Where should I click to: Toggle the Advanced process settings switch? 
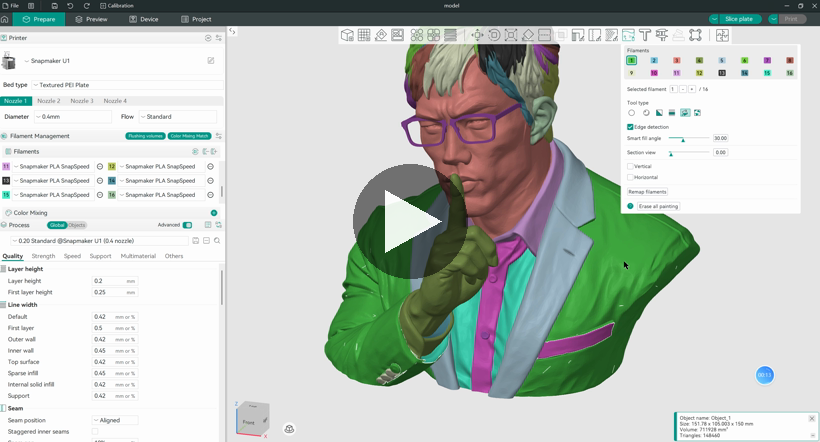187,225
